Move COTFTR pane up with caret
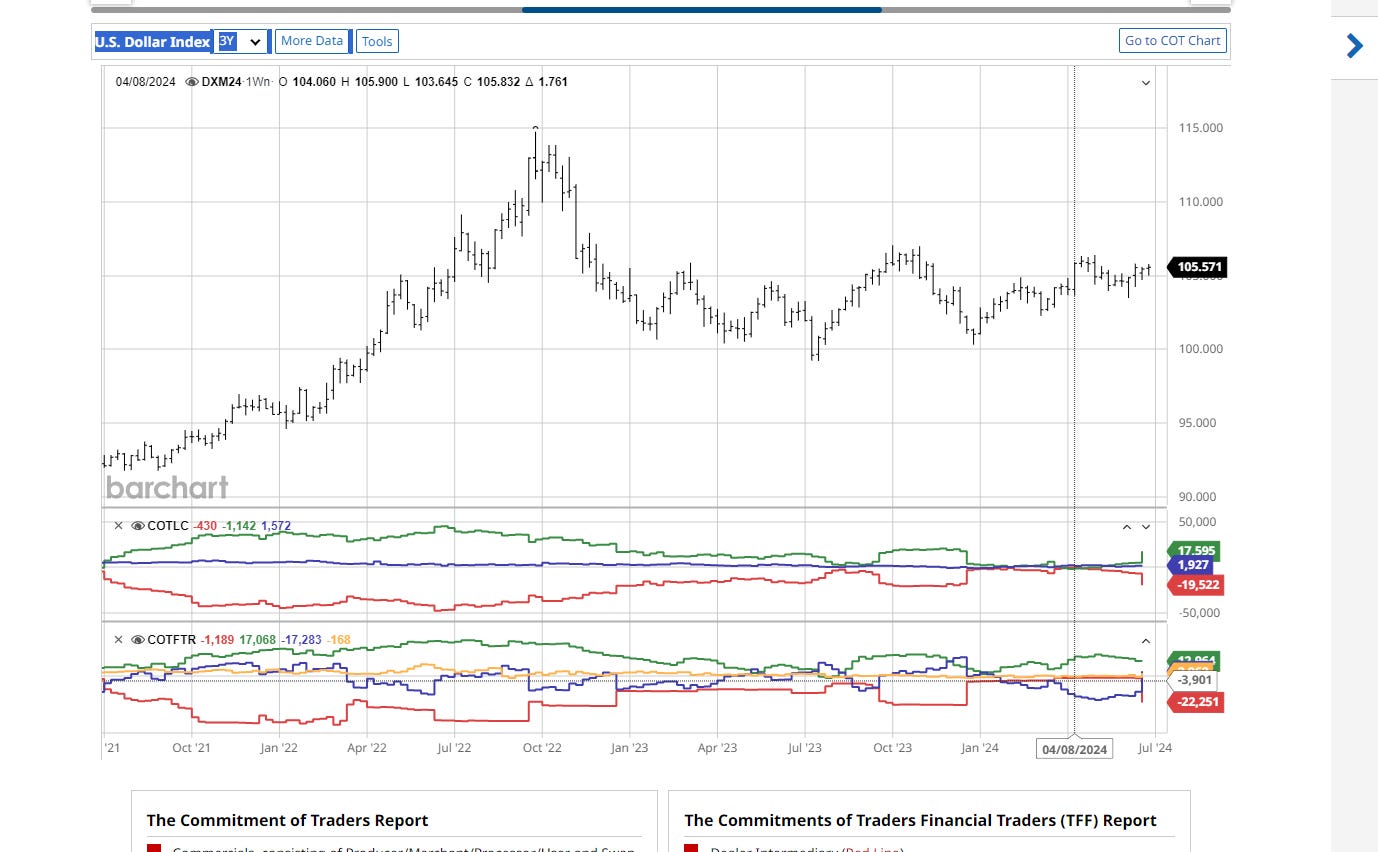 1146,641
